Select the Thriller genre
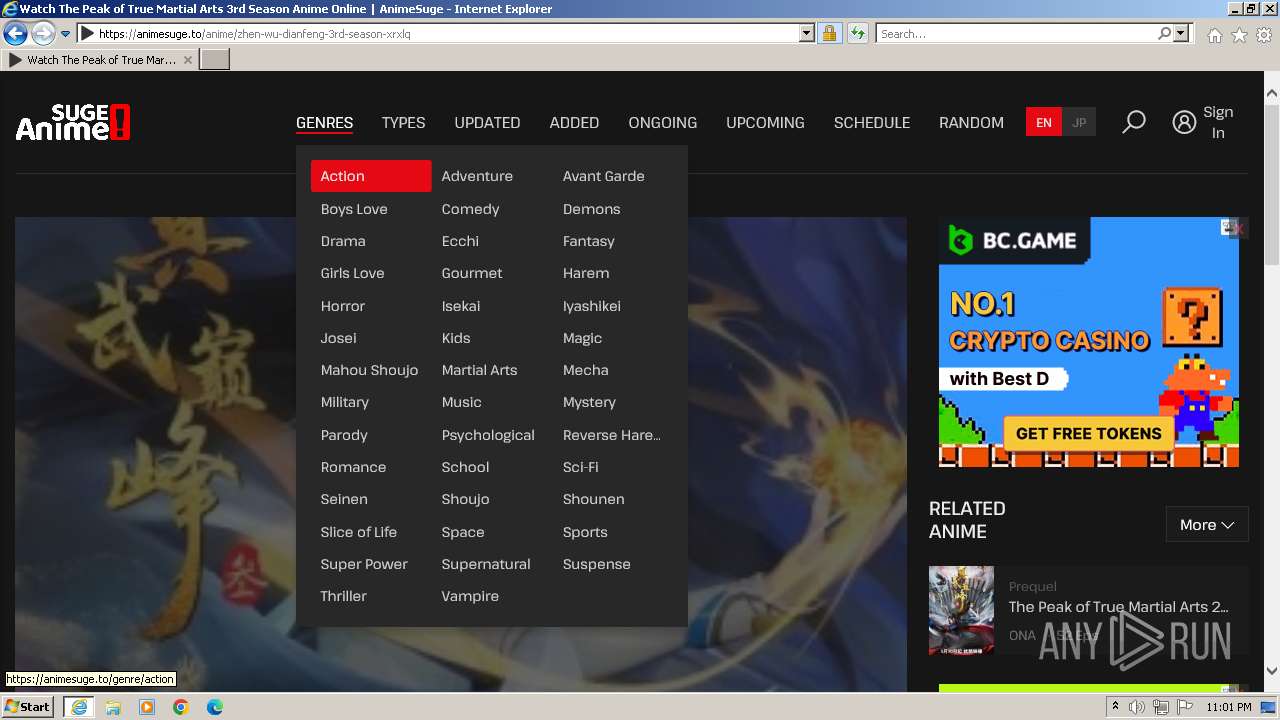 [343, 596]
